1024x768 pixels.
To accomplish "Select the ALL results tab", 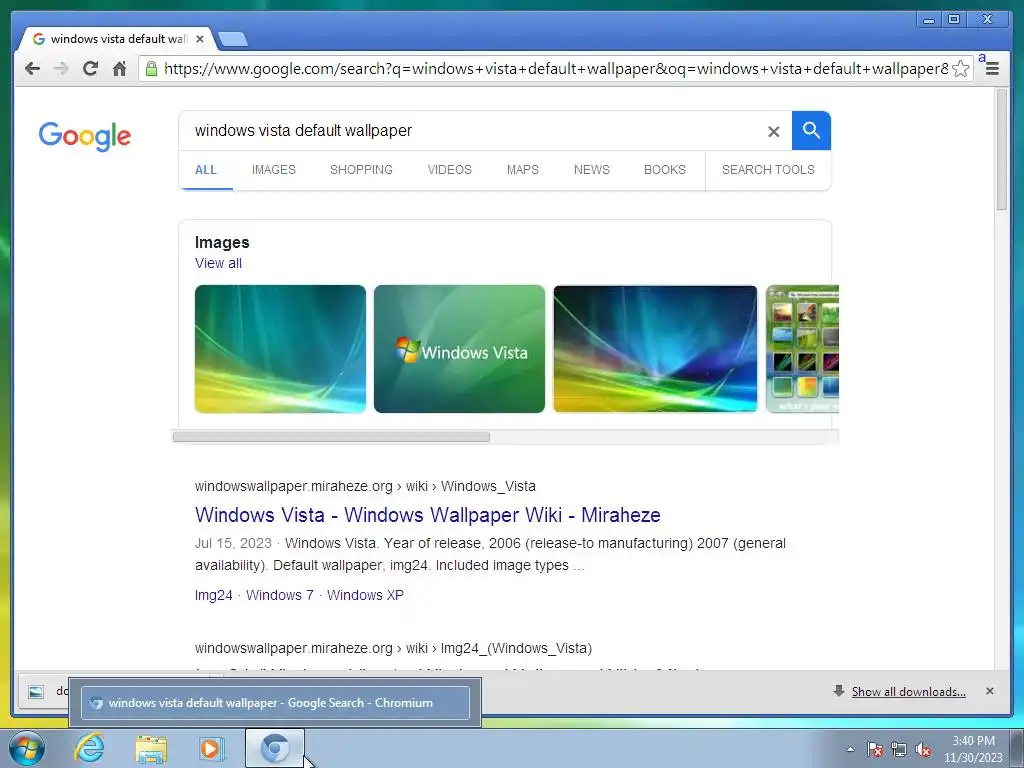I will (206, 170).
